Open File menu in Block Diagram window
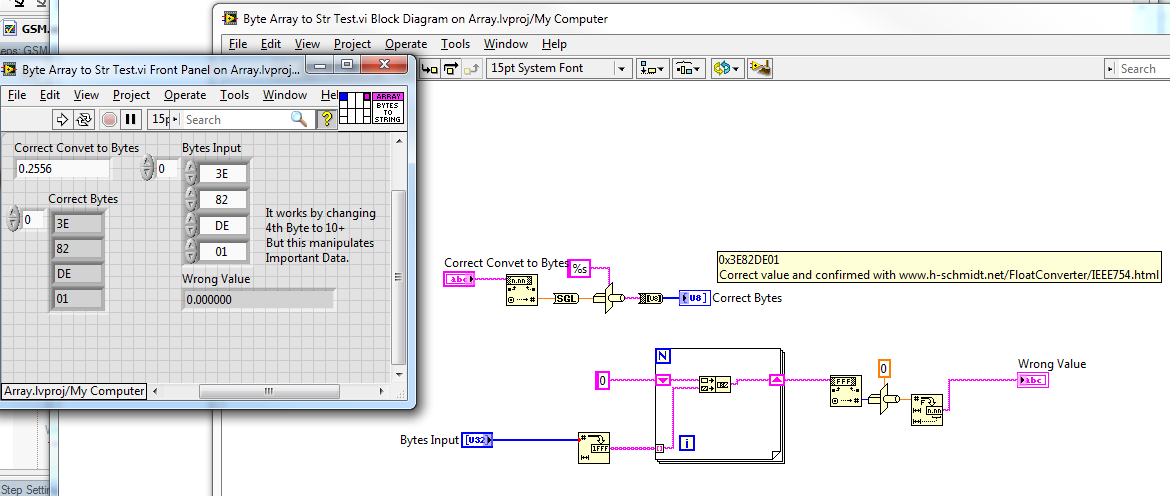 237,44
